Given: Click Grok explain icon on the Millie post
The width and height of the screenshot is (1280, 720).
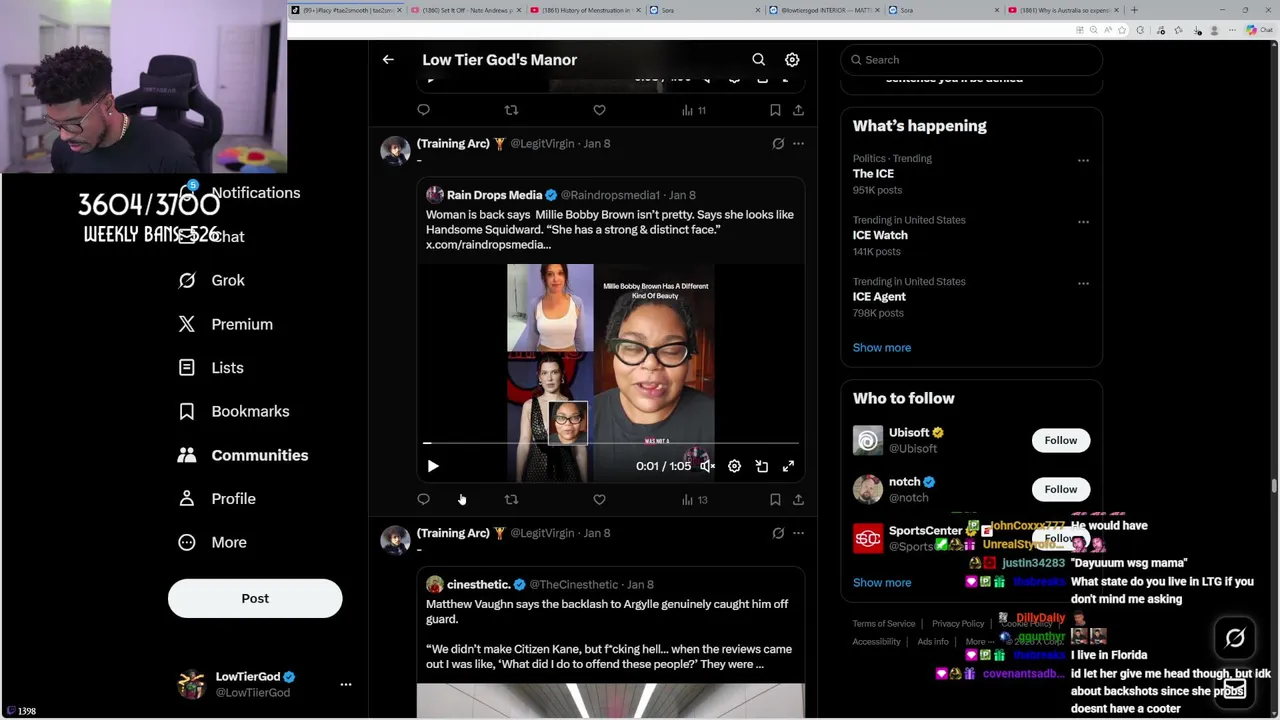Looking at the screenshot, I should tap(778, 143).
